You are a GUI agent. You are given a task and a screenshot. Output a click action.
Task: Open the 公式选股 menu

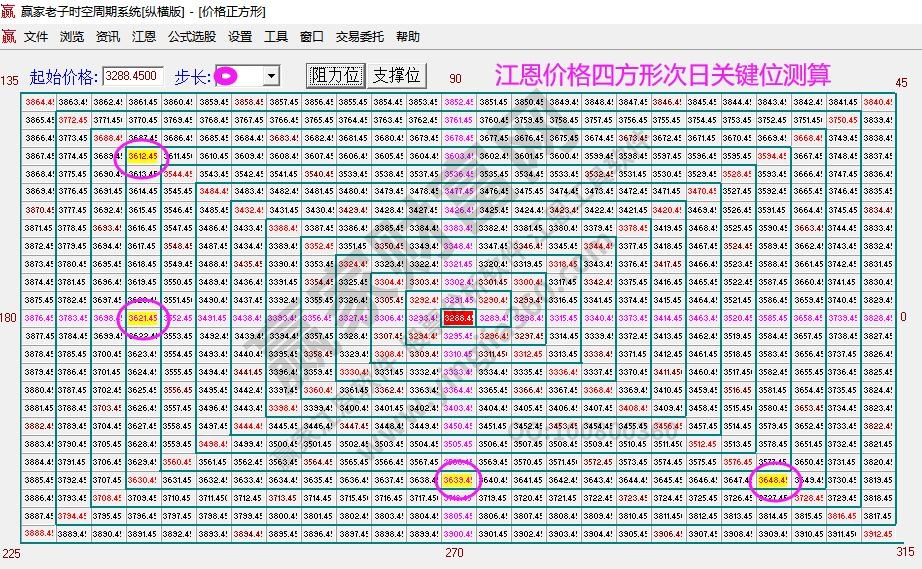(x=192, y=37)
